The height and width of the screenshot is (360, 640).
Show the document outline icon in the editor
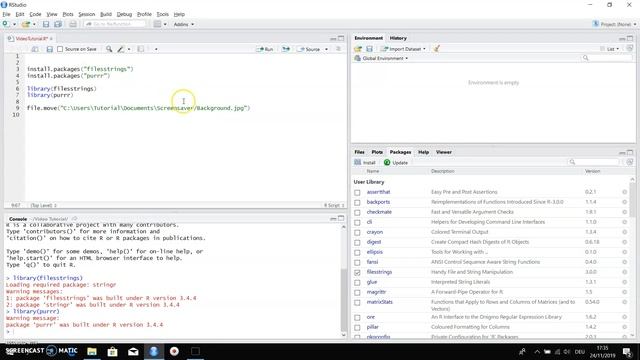coord(338,49)
